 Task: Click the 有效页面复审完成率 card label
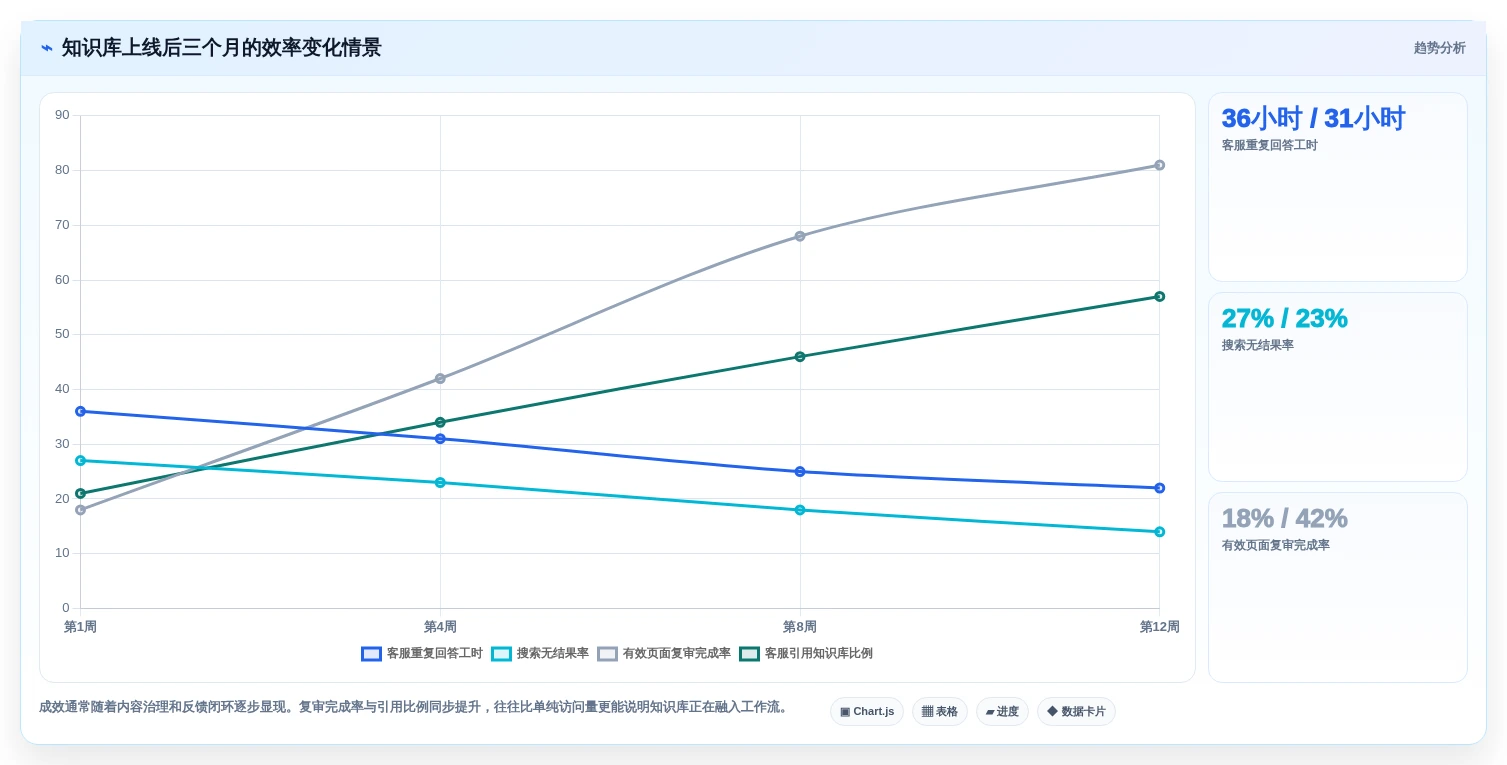click(x=1275, y=546)
